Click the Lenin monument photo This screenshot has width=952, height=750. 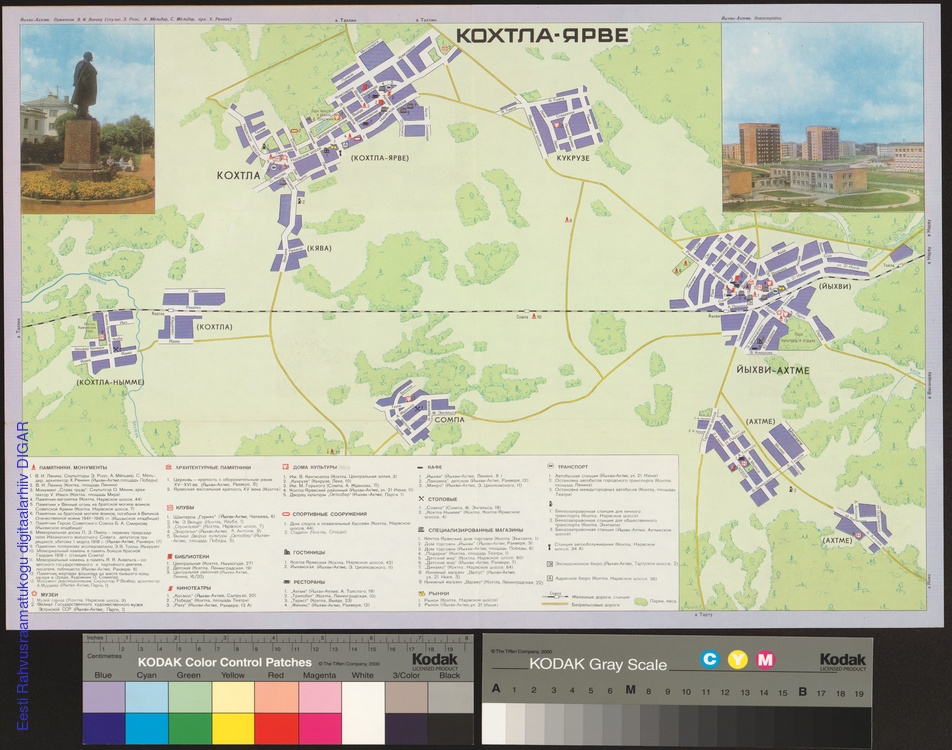pos(87,119)
